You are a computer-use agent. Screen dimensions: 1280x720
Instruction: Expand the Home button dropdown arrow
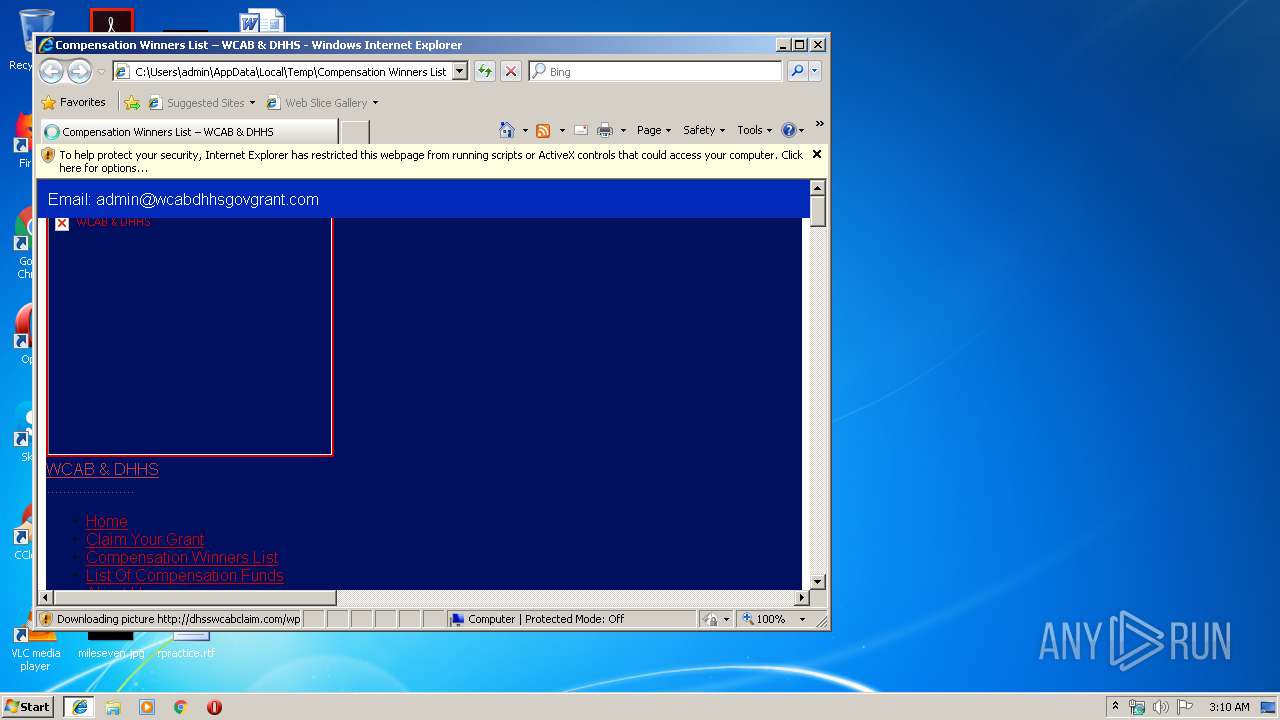pos(525,130)
